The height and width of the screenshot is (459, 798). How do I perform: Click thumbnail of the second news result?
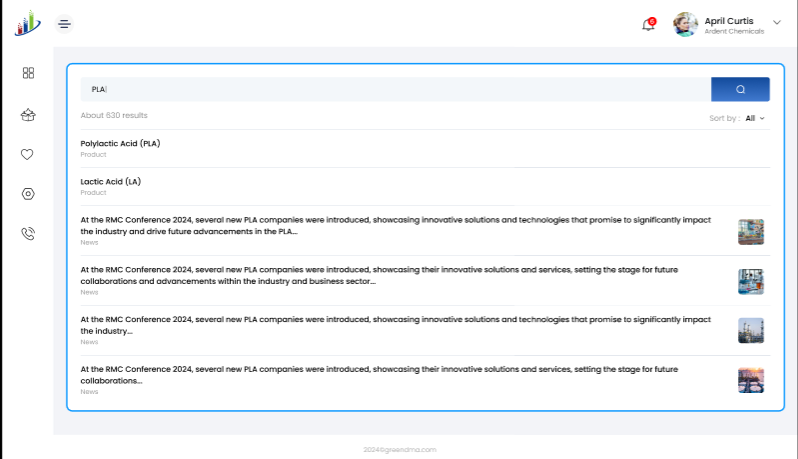(x=750, y=281)
